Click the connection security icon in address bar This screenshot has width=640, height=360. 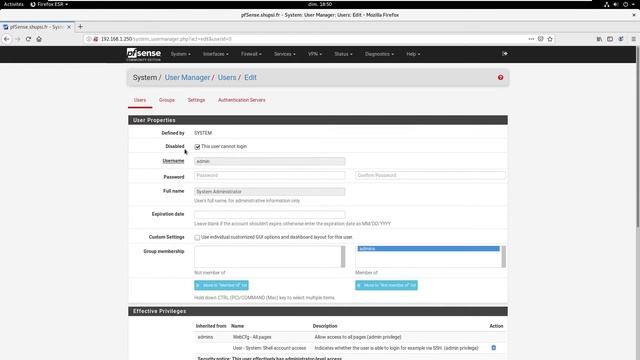[x=96, y=39]
